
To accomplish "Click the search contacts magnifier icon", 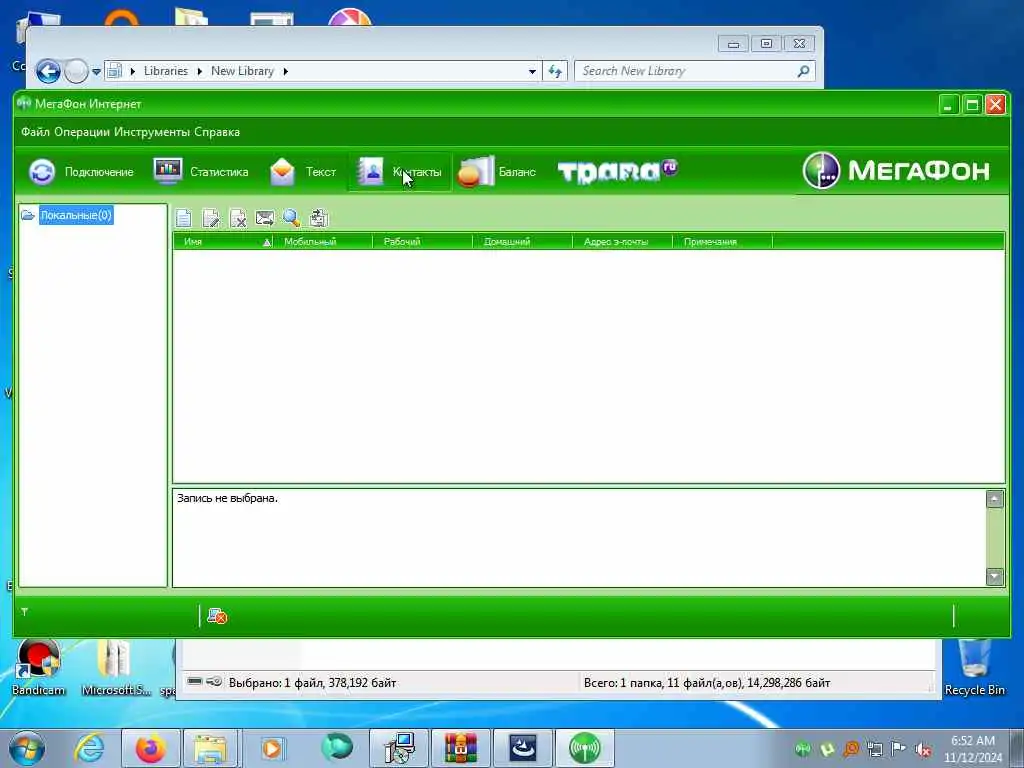I will [291, 218].
